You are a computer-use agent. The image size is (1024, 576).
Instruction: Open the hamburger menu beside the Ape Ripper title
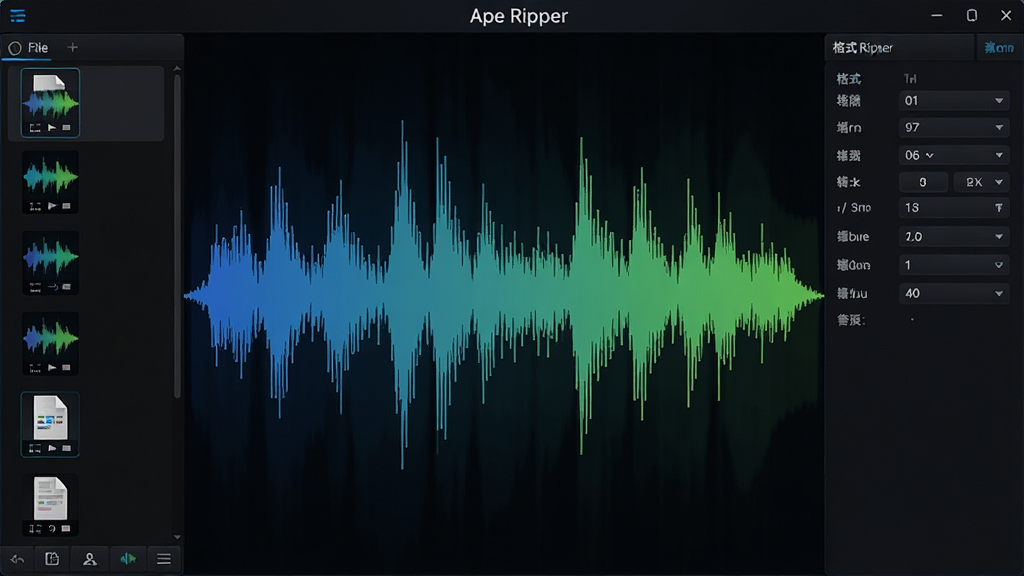tap(18, 16)
